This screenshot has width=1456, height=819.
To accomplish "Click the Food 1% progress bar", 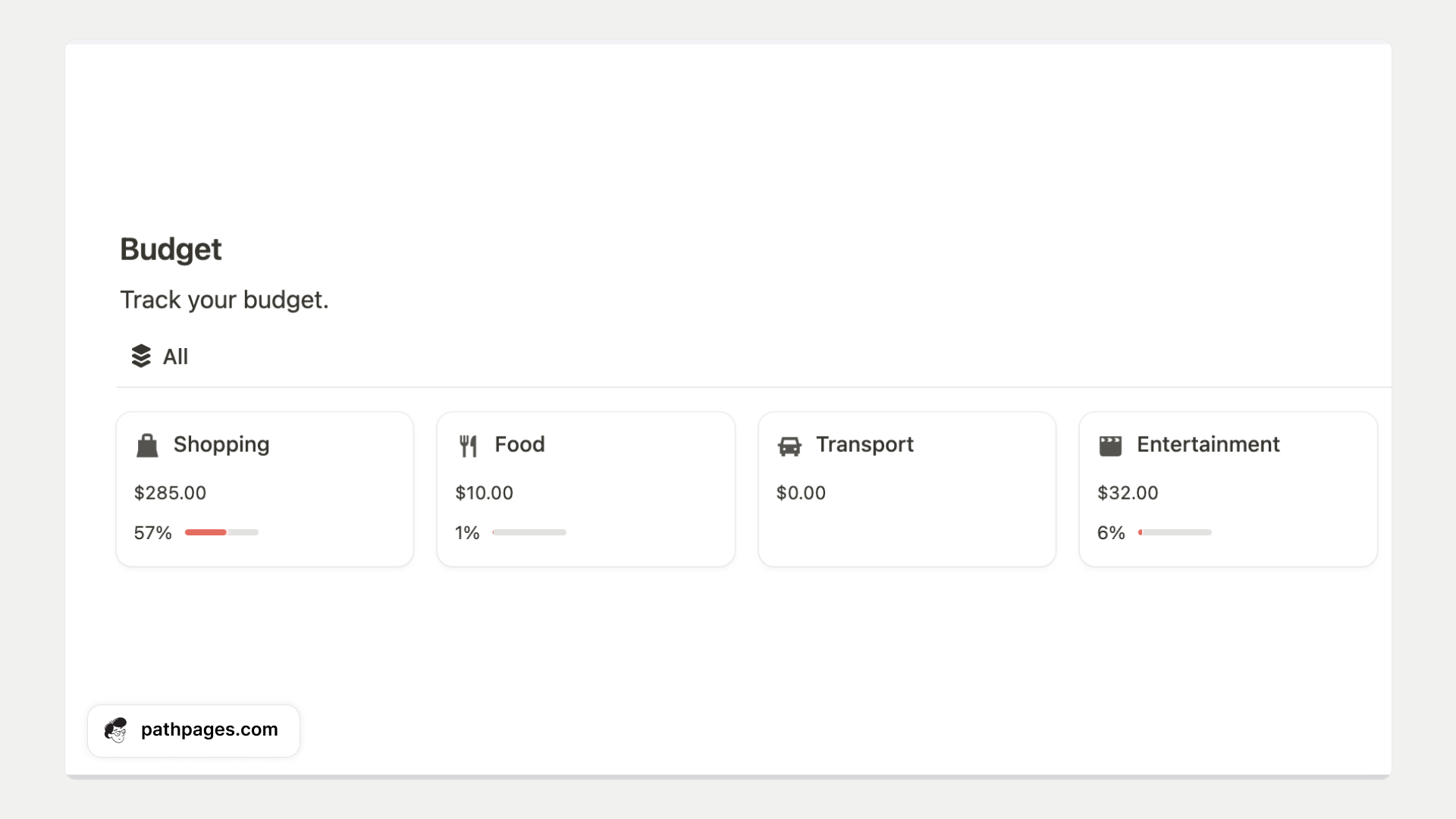I will point(529,532).
